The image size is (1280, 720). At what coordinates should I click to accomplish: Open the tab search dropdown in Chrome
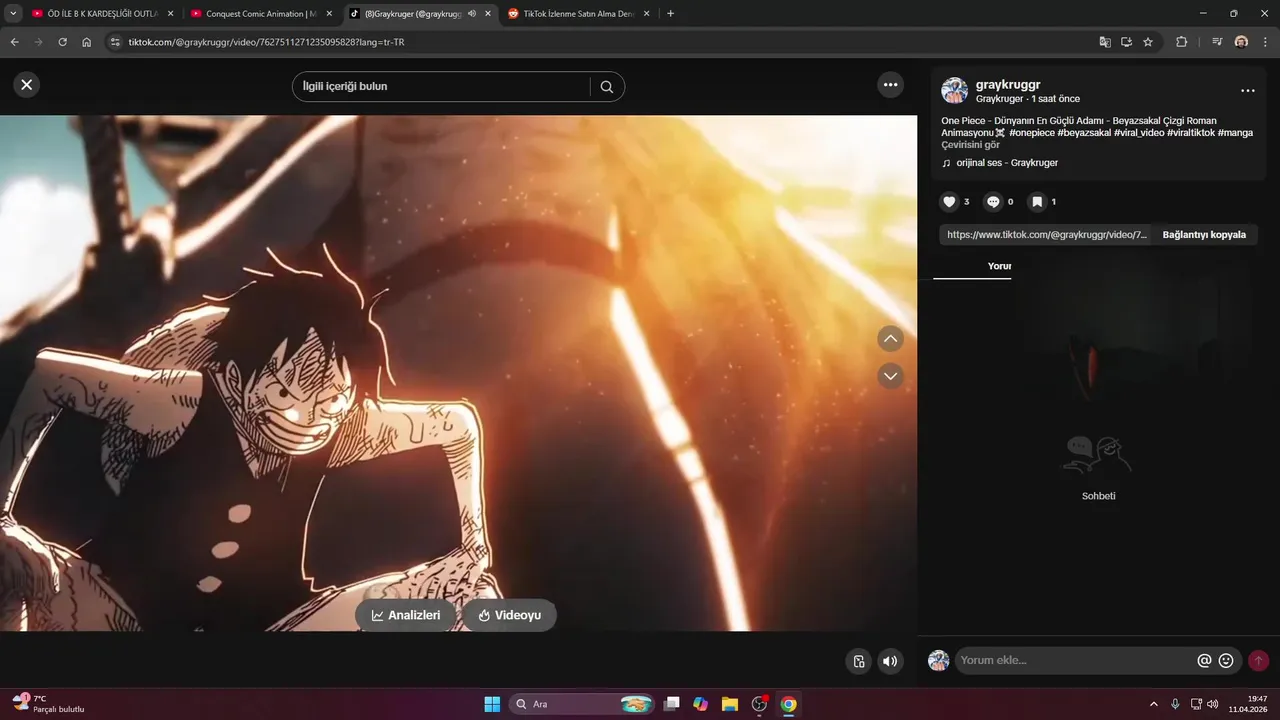click(13, 14)
